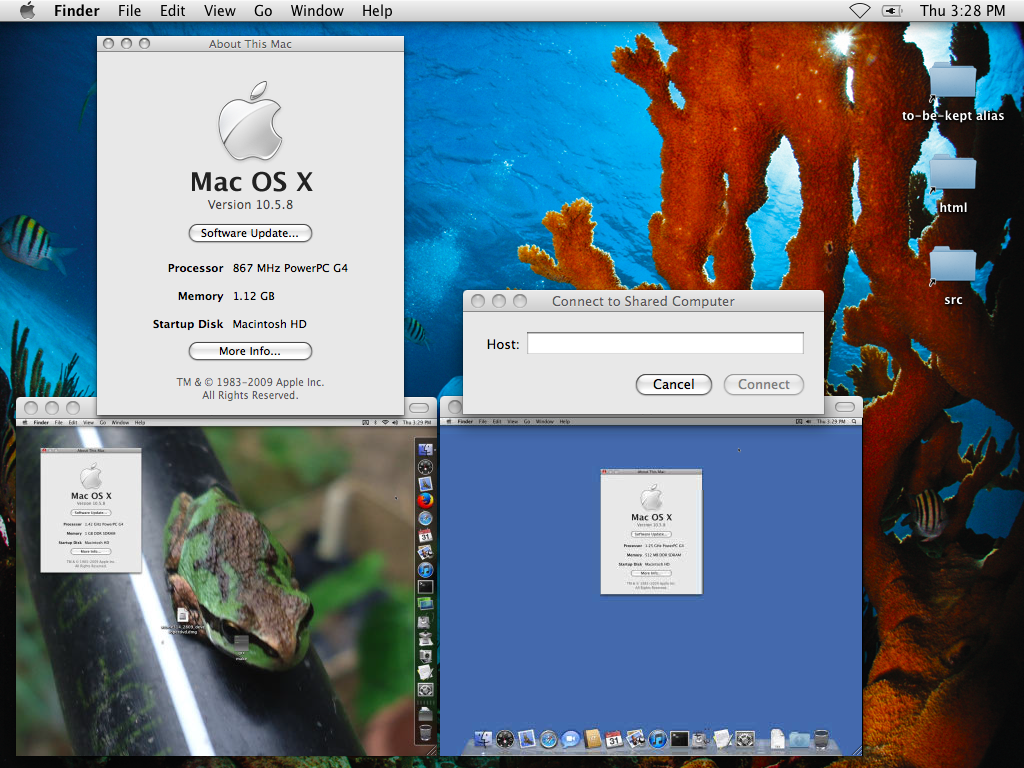Open Trash in the left remote screen's vertical dock
Viewport: 1024px width, 768px height.
tap(425, 733)
